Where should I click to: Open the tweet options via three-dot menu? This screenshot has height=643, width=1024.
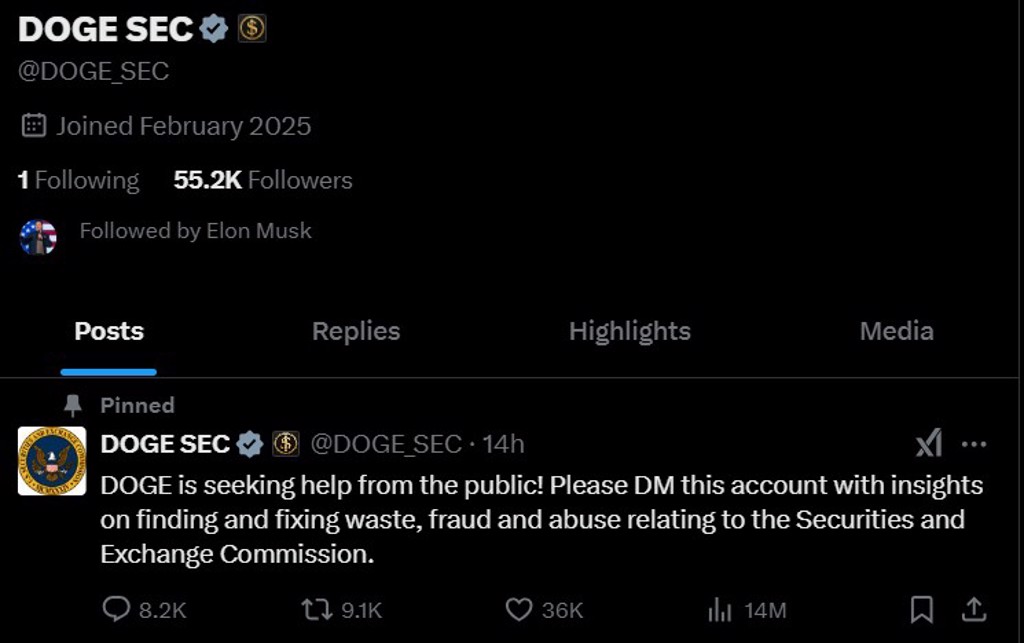(975, 443)
